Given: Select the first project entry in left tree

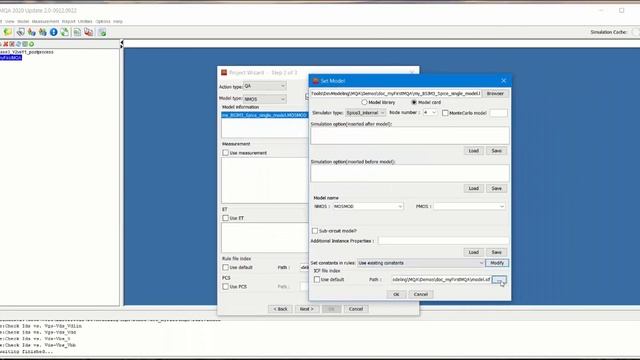Looking at the screenshot, I should [27, 52].
